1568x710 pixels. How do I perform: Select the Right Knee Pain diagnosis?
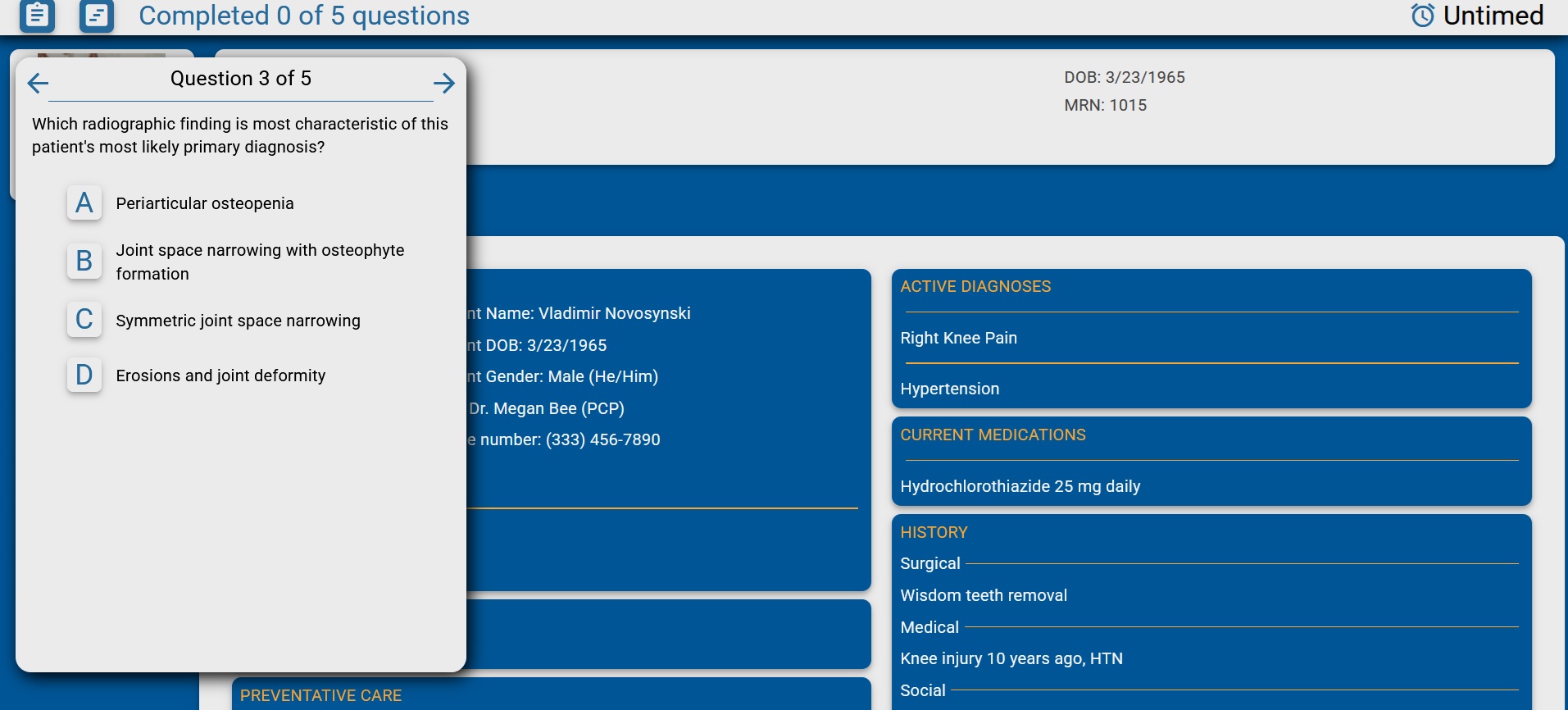click(x=958, y=338)
